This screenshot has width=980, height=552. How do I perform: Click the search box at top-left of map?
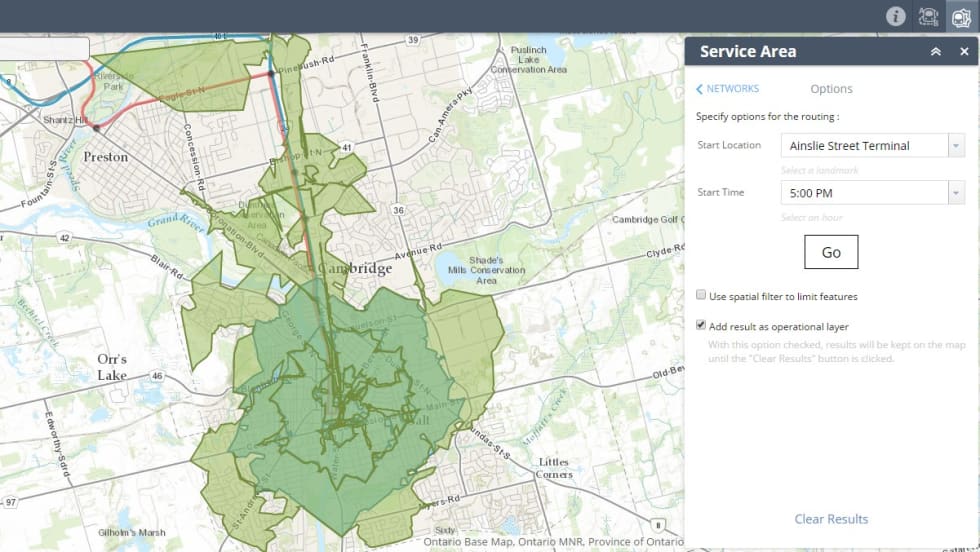pyautogui.click(x=44, y=48)
